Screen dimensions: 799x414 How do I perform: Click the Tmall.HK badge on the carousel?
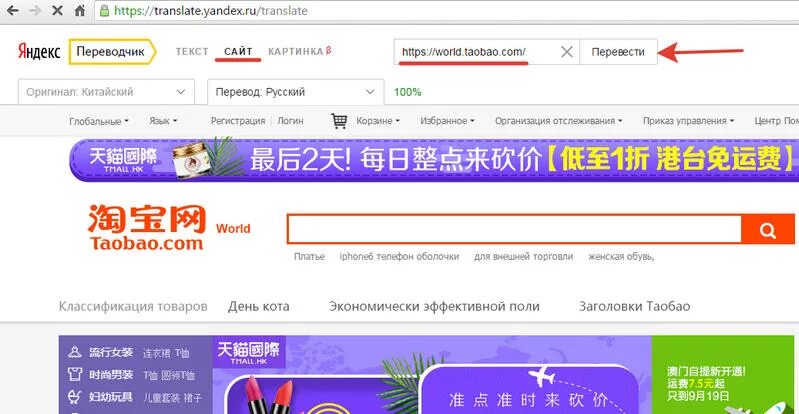tap(249, 352)
